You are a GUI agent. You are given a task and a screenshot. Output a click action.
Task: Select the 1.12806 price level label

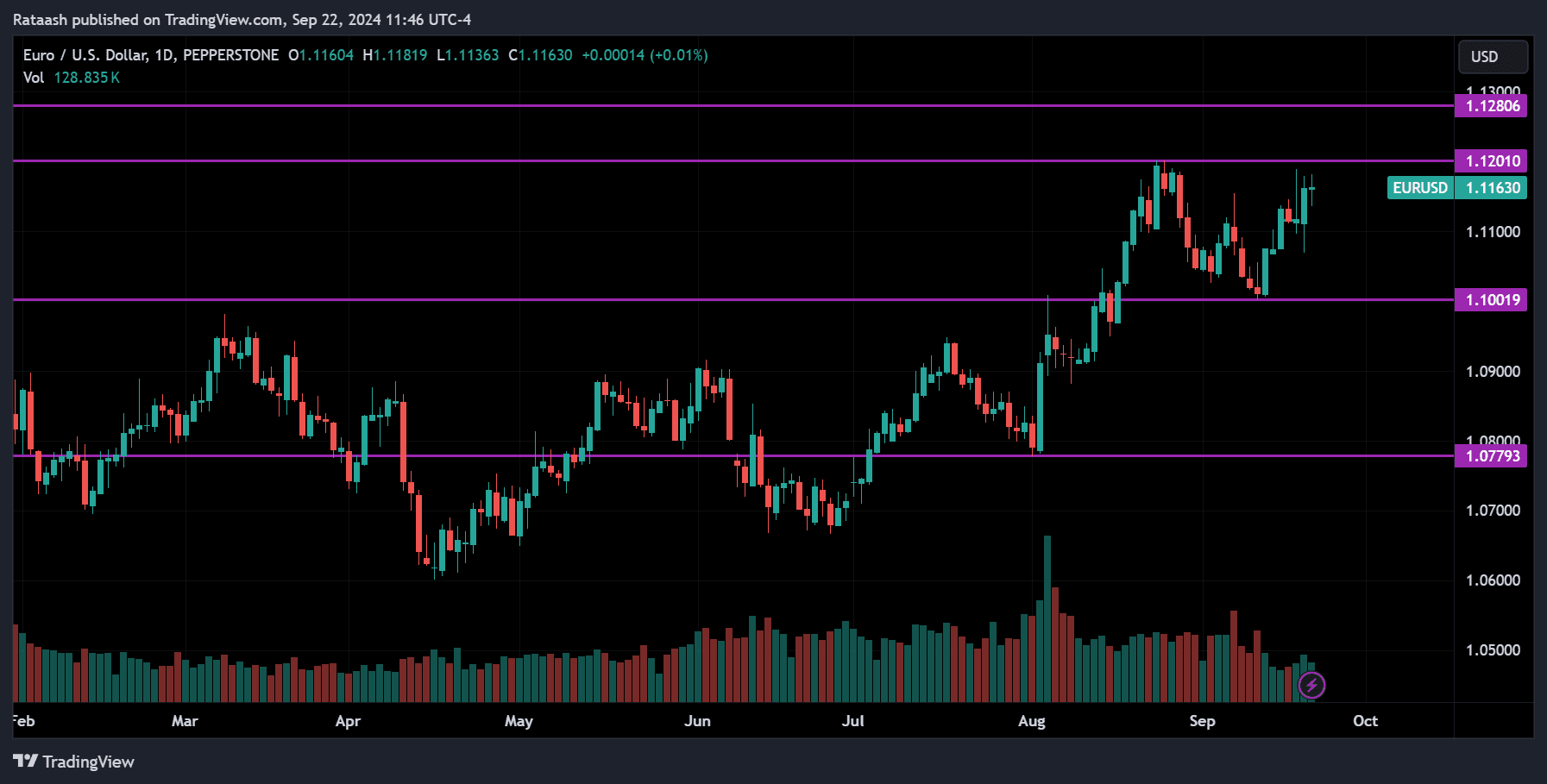[x=1492, y=106]
